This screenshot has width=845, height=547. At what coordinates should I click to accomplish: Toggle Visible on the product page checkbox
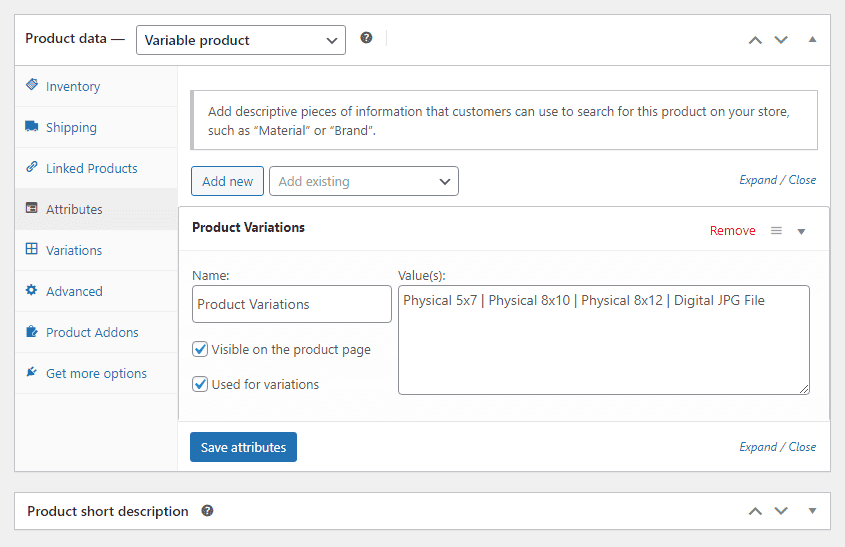[x=200, y=349]
